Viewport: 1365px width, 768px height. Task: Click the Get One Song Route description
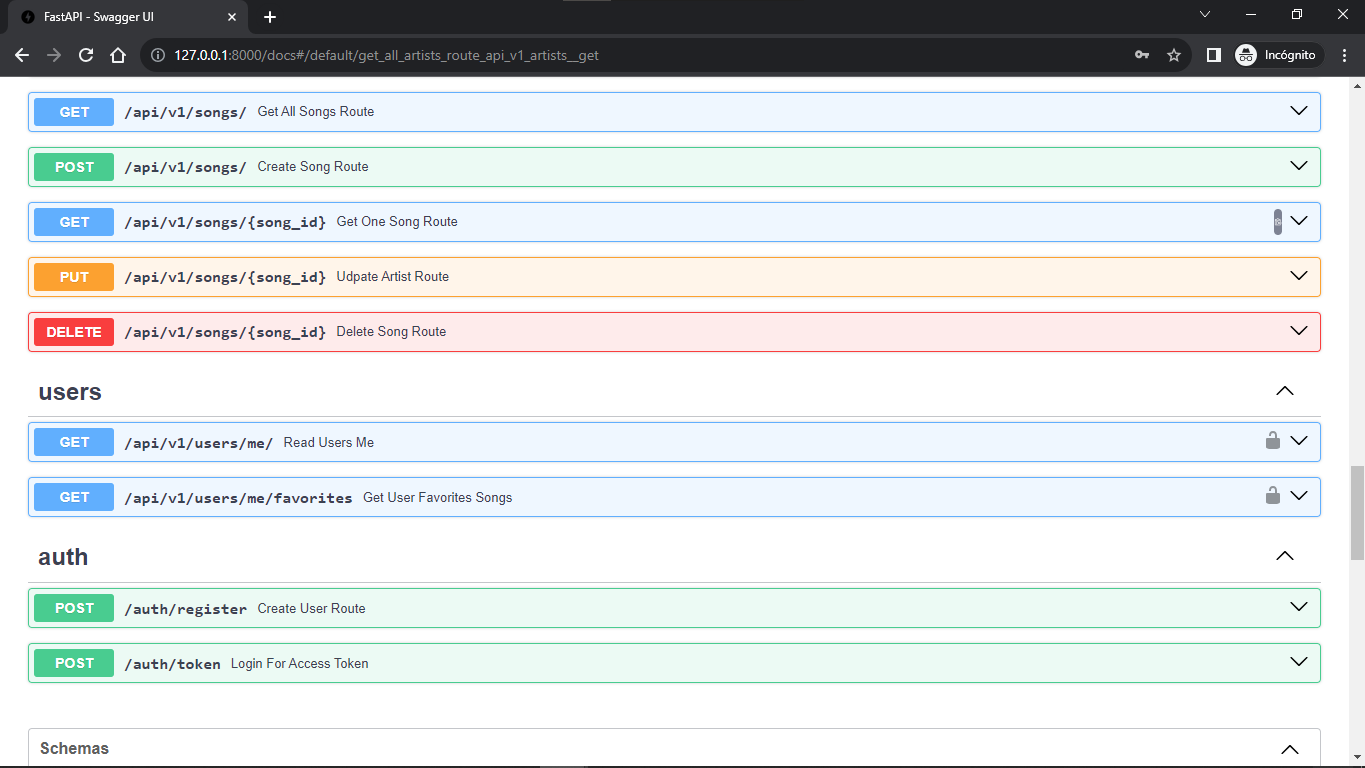[x=397, y=221]
